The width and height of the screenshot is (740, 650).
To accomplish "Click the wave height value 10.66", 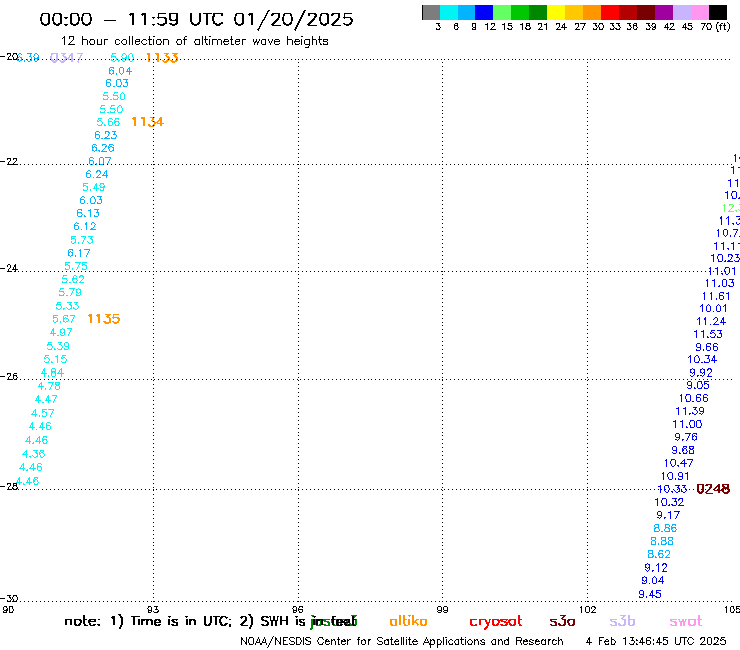I will click(693, 398).
